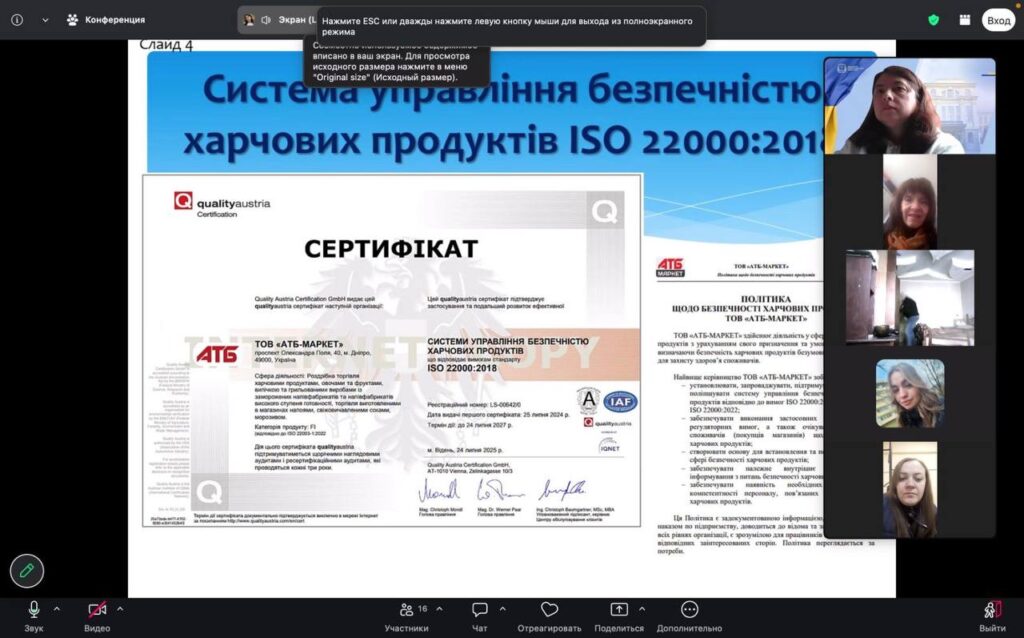Select the top participant video thumbnail
This screenshot has height=638, width=1024.
click(x=909, y=105)
